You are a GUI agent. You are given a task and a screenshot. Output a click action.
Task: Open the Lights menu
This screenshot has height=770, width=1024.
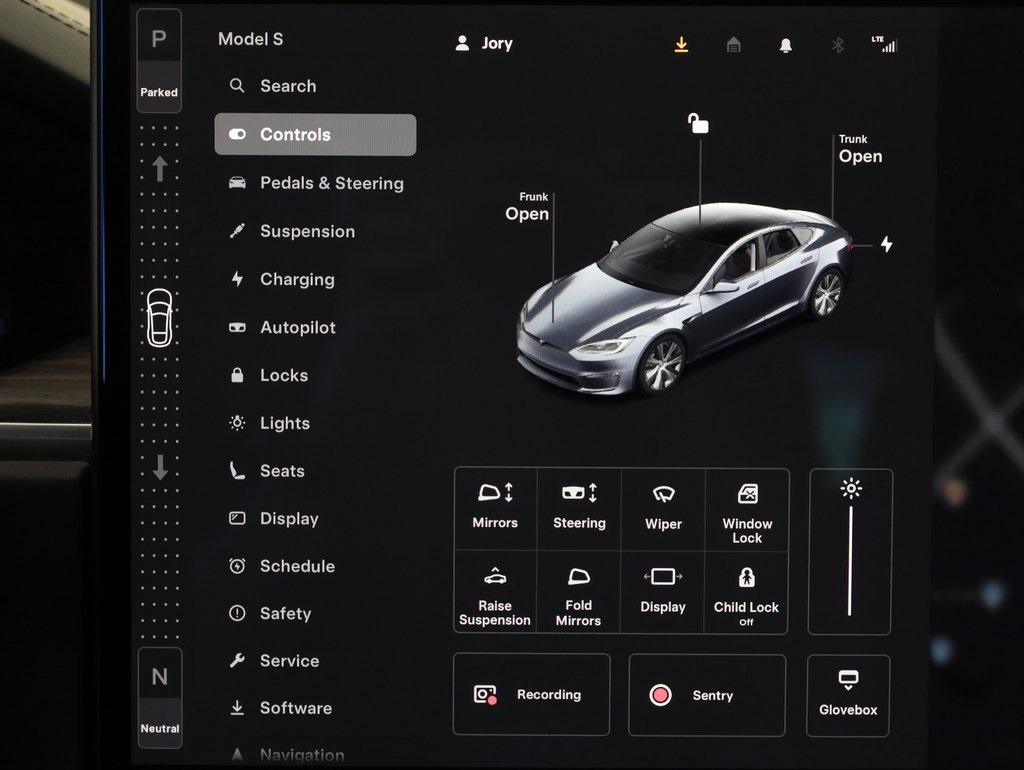pyautogui.click(x=269, y=423)
